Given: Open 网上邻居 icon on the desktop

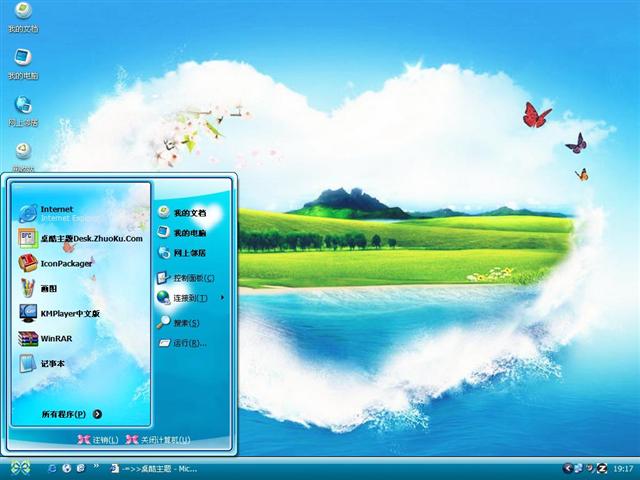Looking at the screenshot, I should [x=23, y=111].
